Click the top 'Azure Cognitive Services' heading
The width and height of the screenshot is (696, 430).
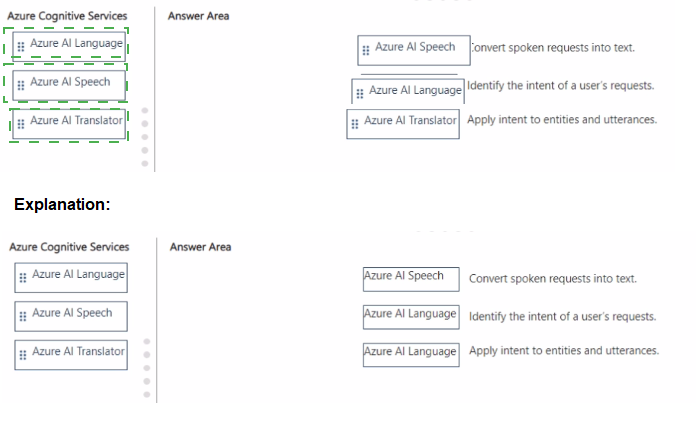(x=67, y=16)
